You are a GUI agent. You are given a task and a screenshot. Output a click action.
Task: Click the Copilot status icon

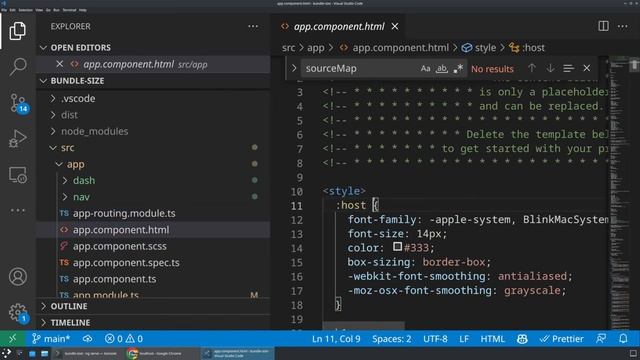(x=522, y=339)
